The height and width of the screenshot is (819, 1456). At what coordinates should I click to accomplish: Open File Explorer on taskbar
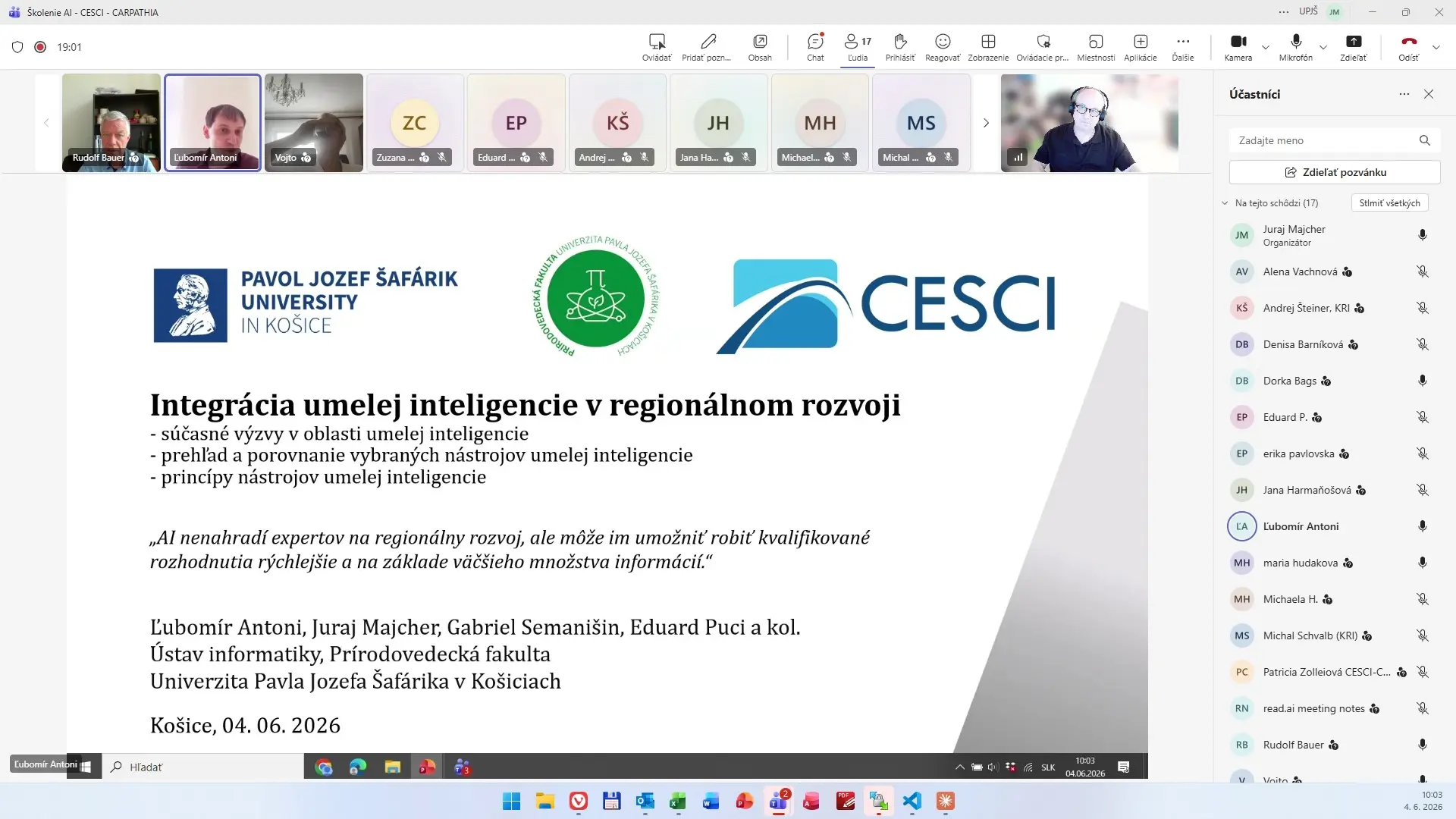pyautogui.click(x=545, y=801)
